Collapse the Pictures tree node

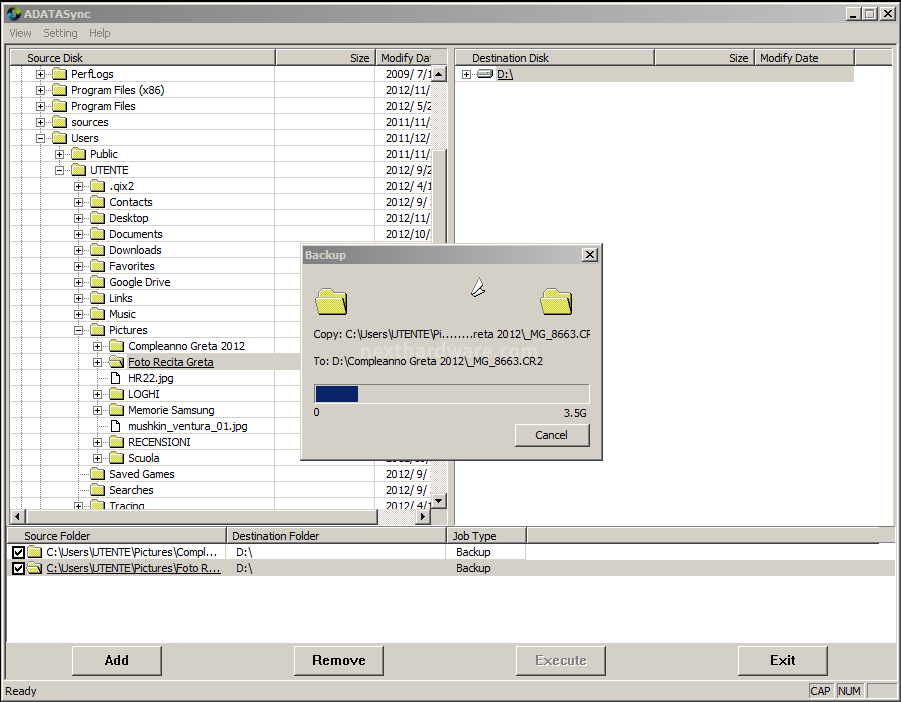pyautogui.click(x=79, y=330)
